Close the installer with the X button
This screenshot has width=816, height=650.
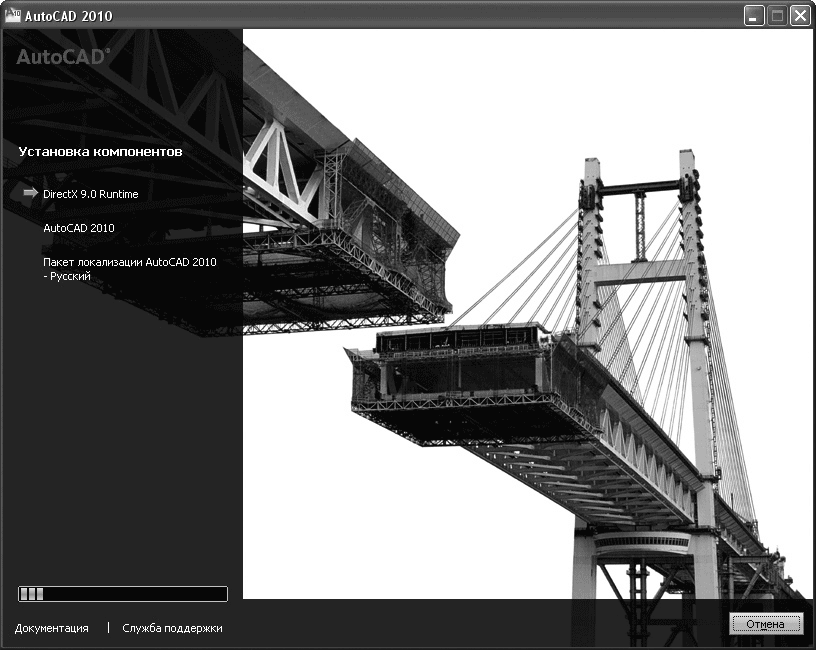click(x=799, y=16)
